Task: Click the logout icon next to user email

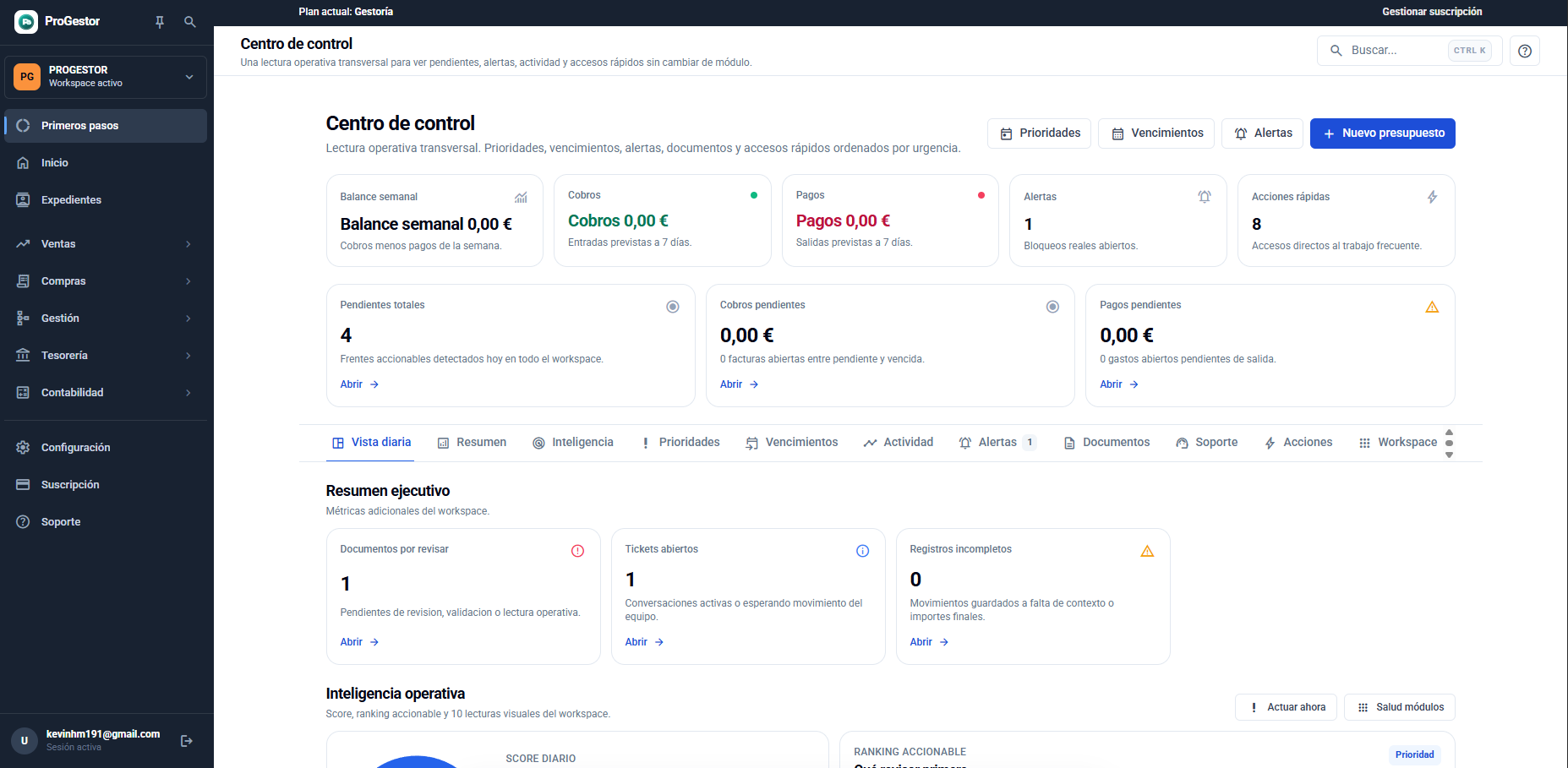Action: click(187, 741)
